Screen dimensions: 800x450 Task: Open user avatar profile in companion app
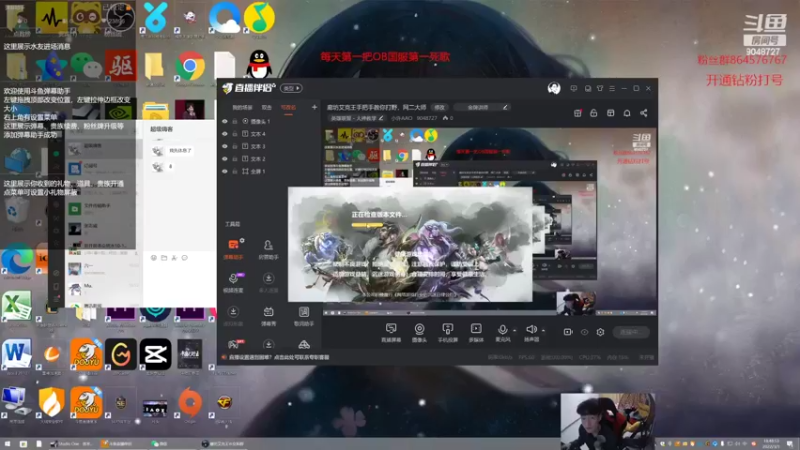click(554, 88)
